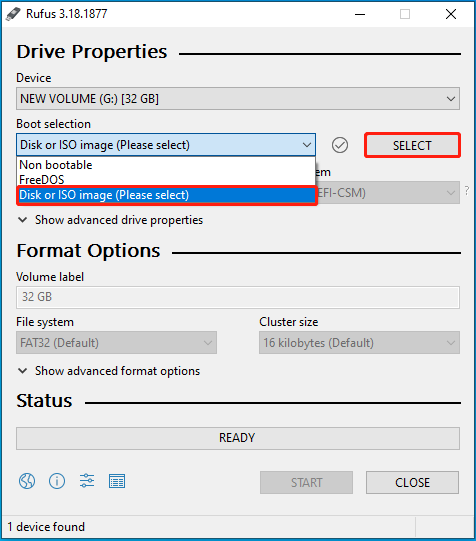Click the Volume label input field
This screenshot has height=541, width=476.
238,297
